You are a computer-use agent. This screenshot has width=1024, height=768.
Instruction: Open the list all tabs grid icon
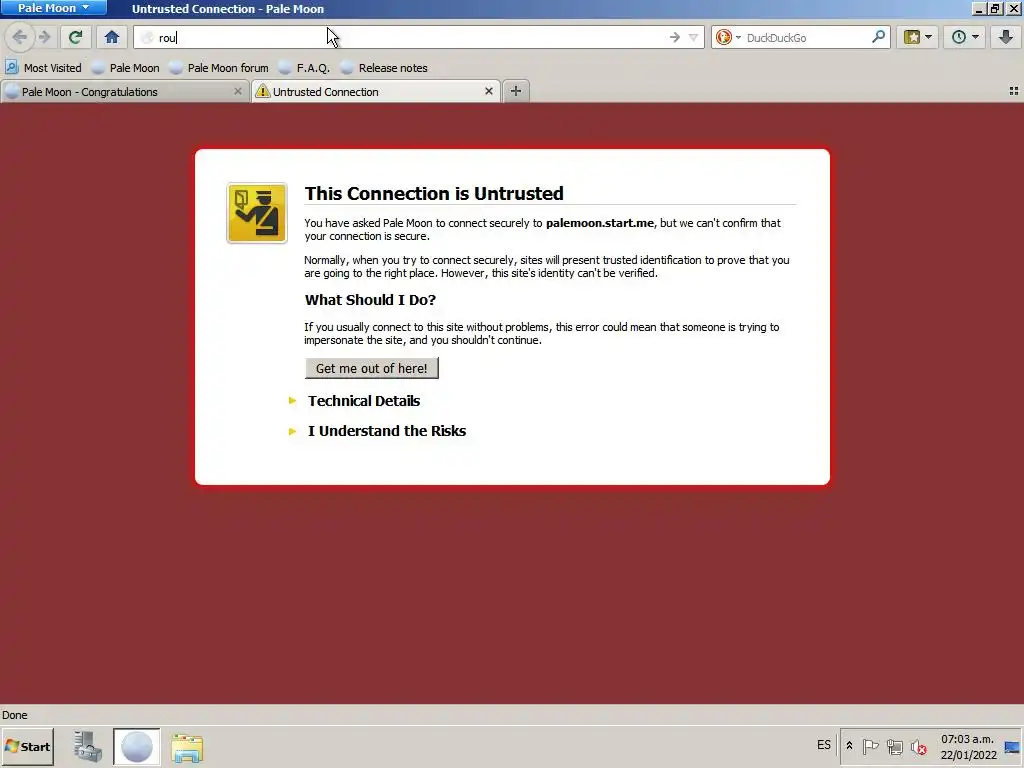tap(1014, 91)
